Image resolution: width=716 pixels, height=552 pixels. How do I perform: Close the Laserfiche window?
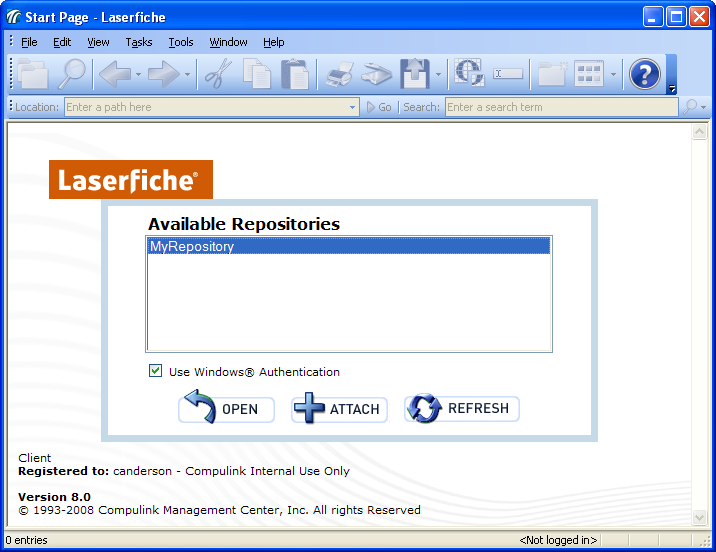(700, 17)
